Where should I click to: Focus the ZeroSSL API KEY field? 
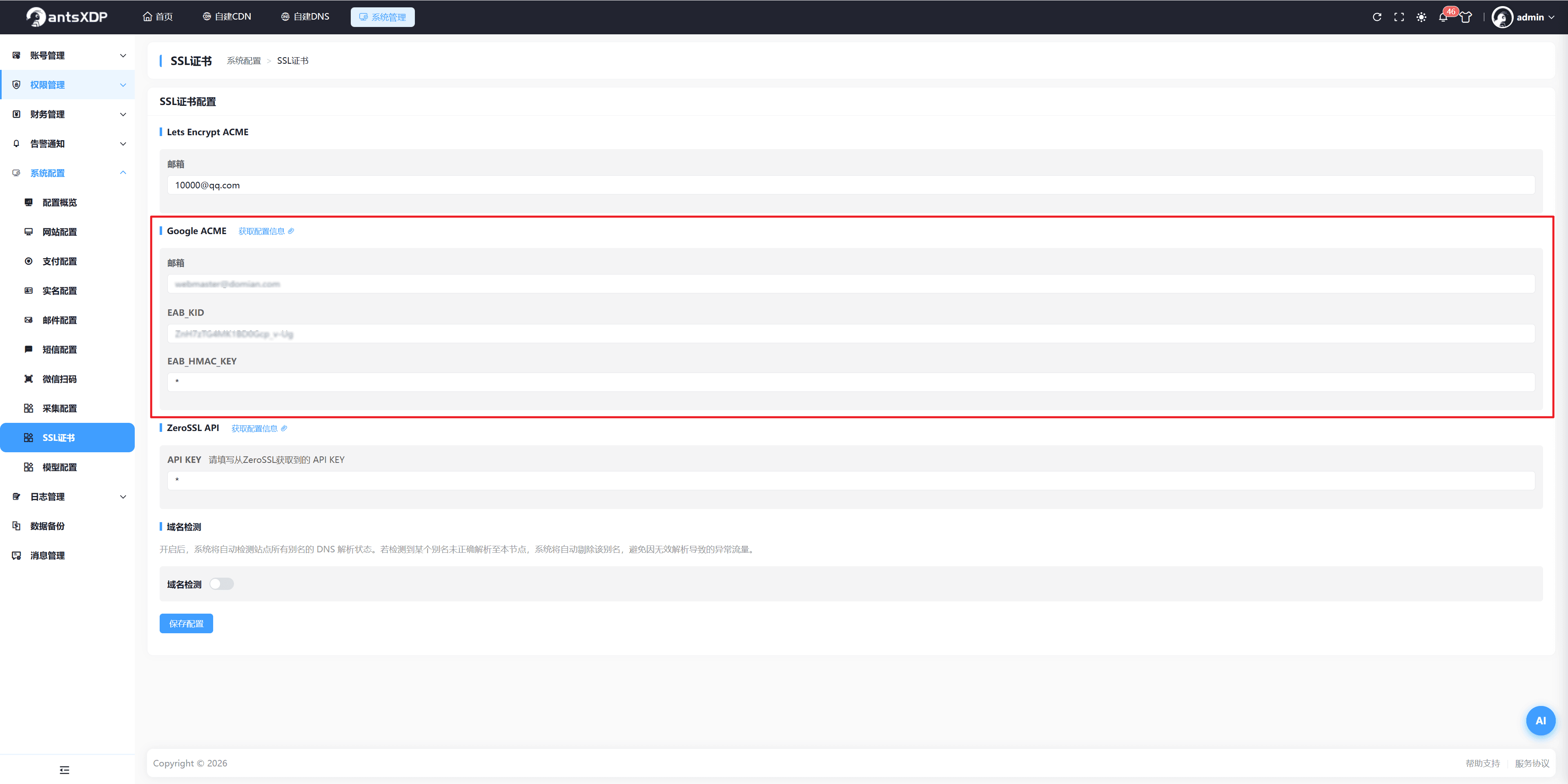tap(851, 480)
